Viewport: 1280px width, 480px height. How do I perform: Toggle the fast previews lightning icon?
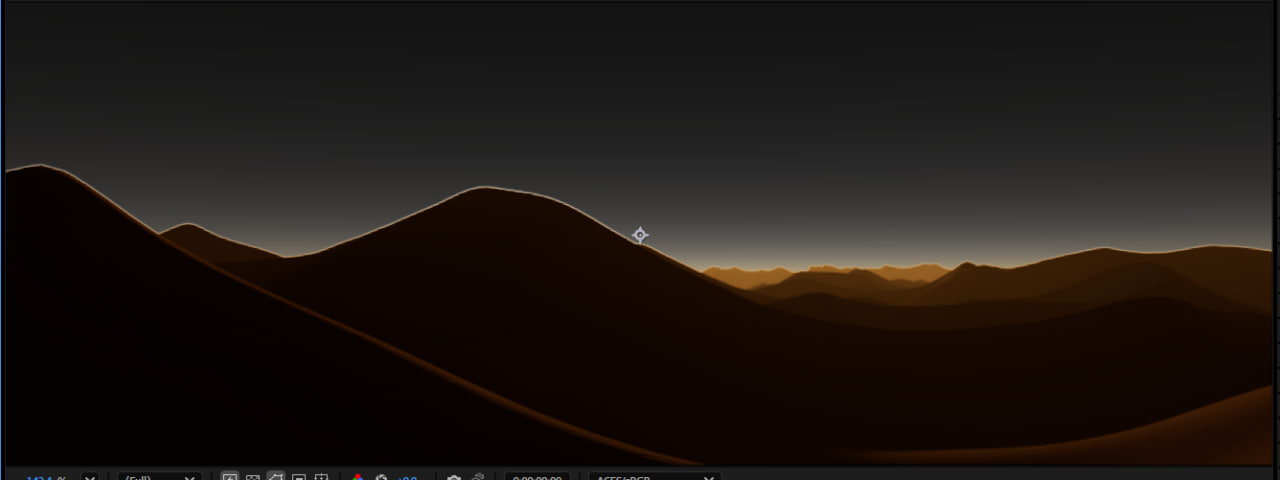(230, 477)
